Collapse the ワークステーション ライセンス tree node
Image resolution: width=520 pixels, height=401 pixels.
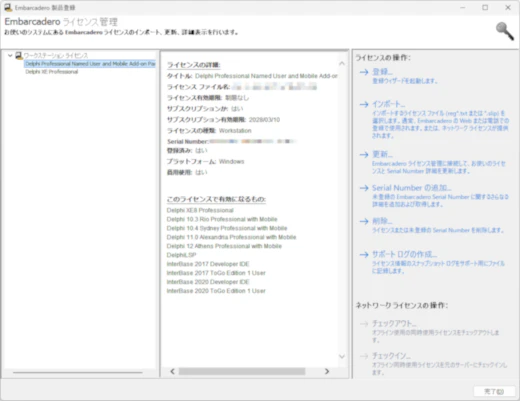[x=10, y=55]
